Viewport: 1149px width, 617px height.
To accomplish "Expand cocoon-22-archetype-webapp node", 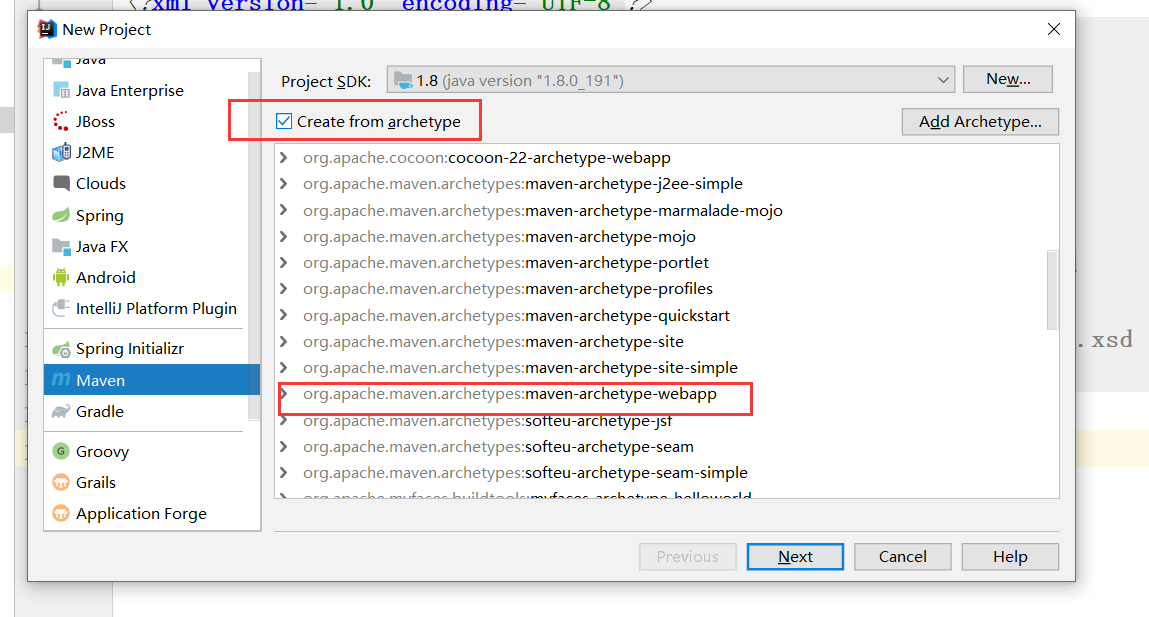I will pos(284,158).
